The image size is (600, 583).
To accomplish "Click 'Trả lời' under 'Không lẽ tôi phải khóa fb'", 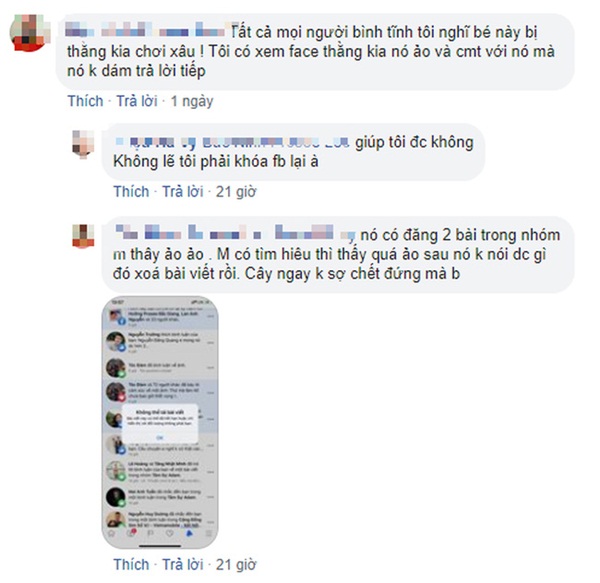I will click(183, 192).
